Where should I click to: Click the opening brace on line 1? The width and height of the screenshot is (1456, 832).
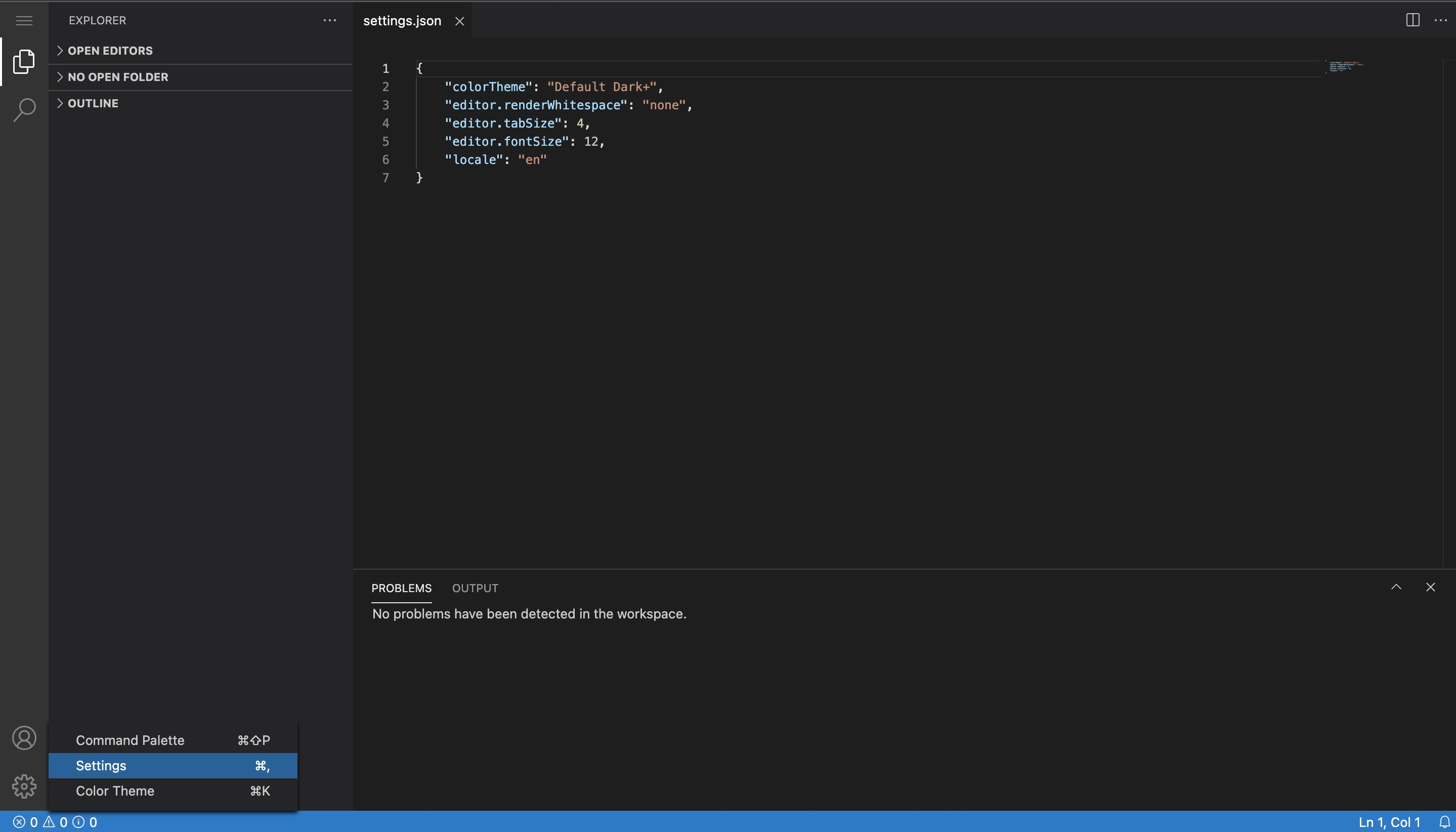(419, 68)
